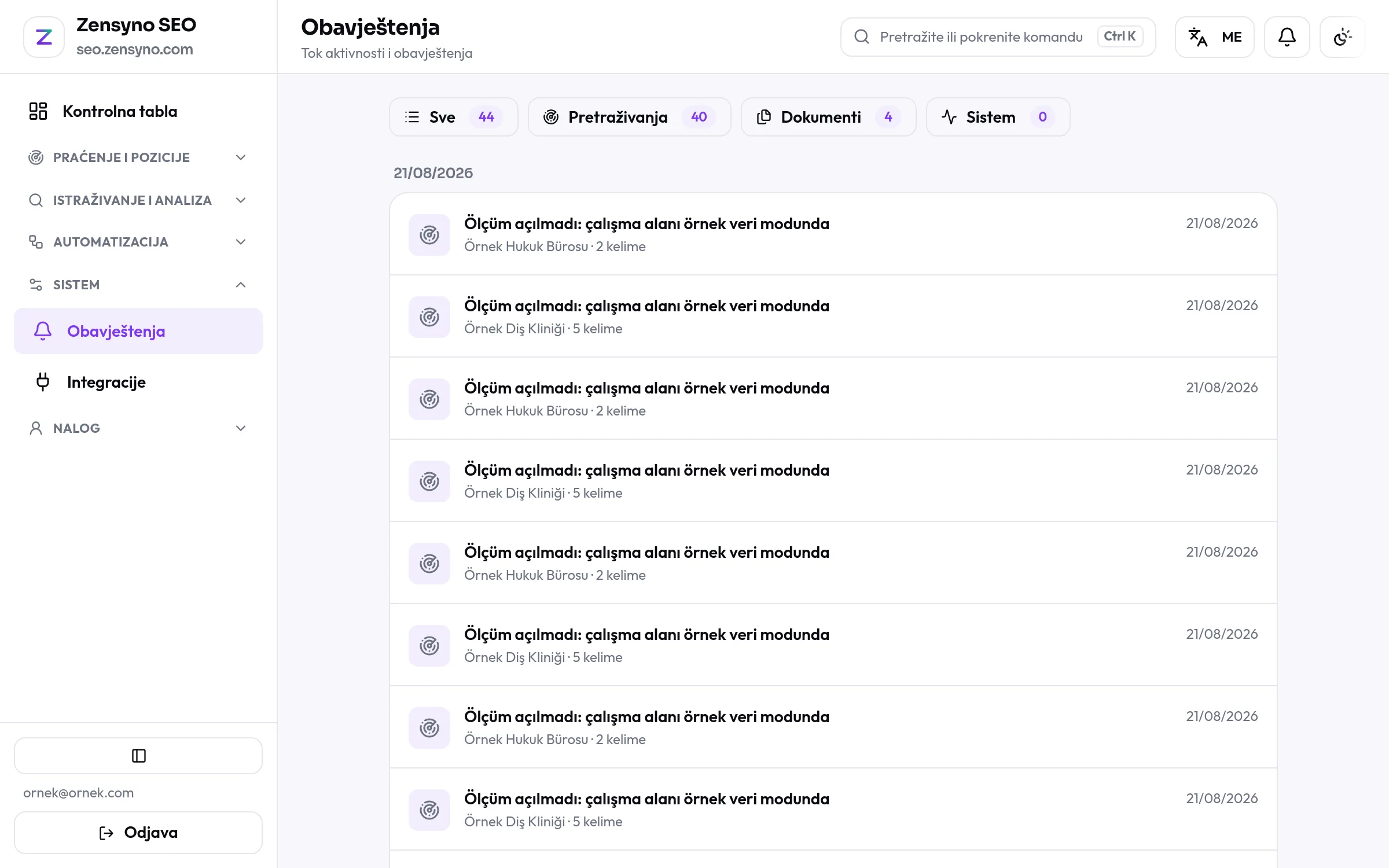Viewport: 1389px width, 868px height.
Task: Switch to the Sve tab
Action: click(x=454, y=117)
